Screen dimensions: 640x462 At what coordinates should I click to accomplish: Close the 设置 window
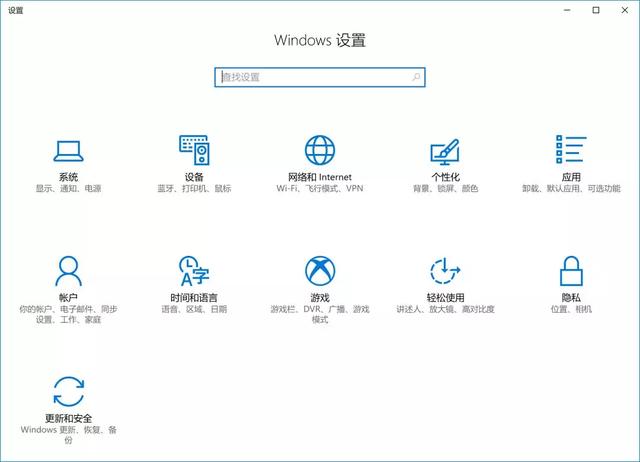point(625,10)
